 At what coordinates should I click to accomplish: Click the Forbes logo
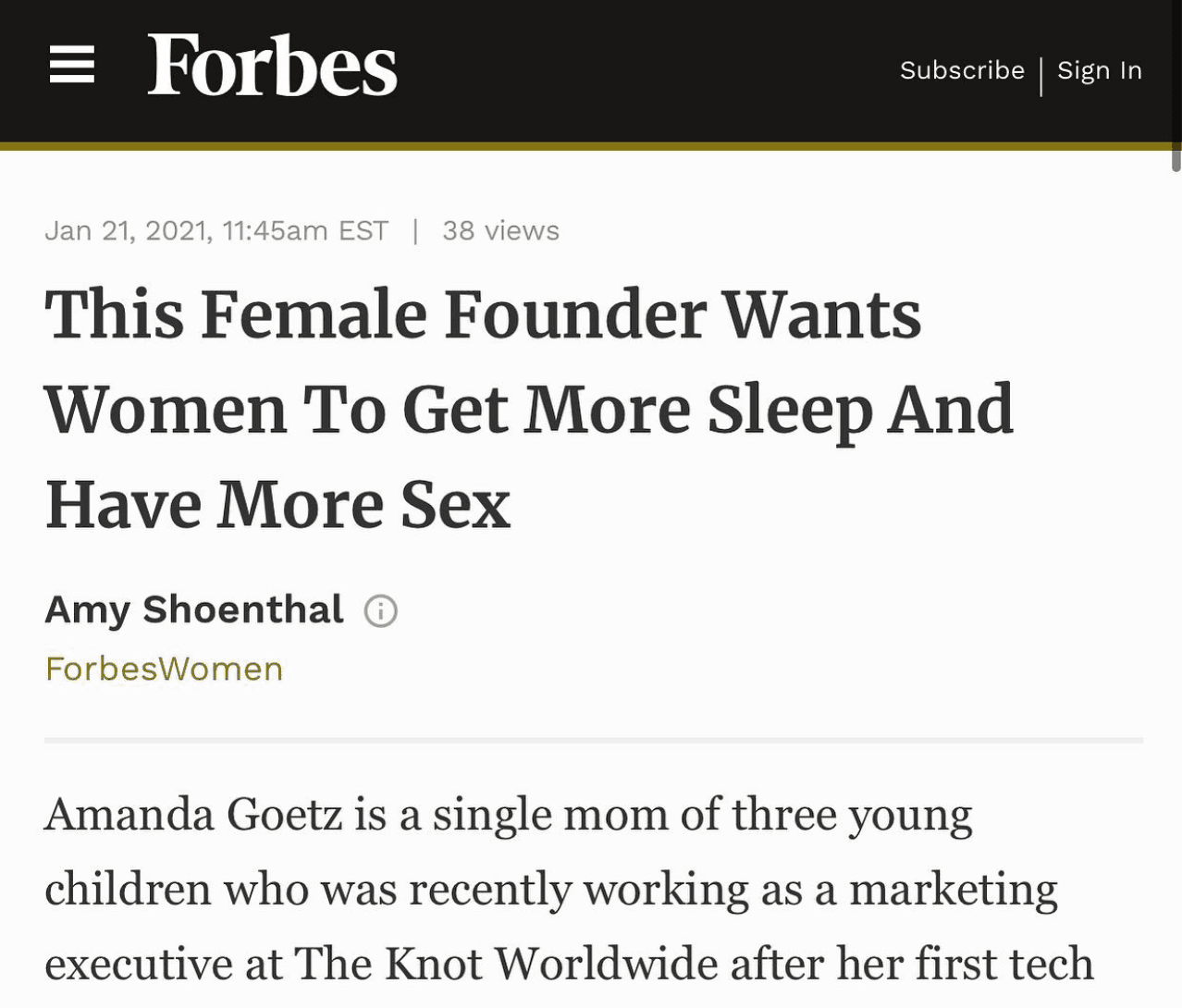tap(272, 66)
